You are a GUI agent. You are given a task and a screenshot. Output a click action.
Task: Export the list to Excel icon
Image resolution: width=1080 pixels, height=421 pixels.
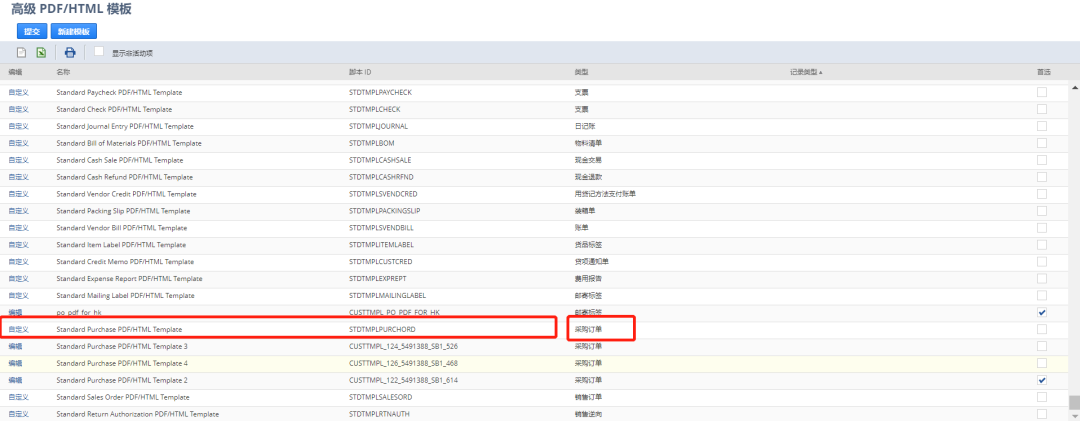(x=41, y=52)
